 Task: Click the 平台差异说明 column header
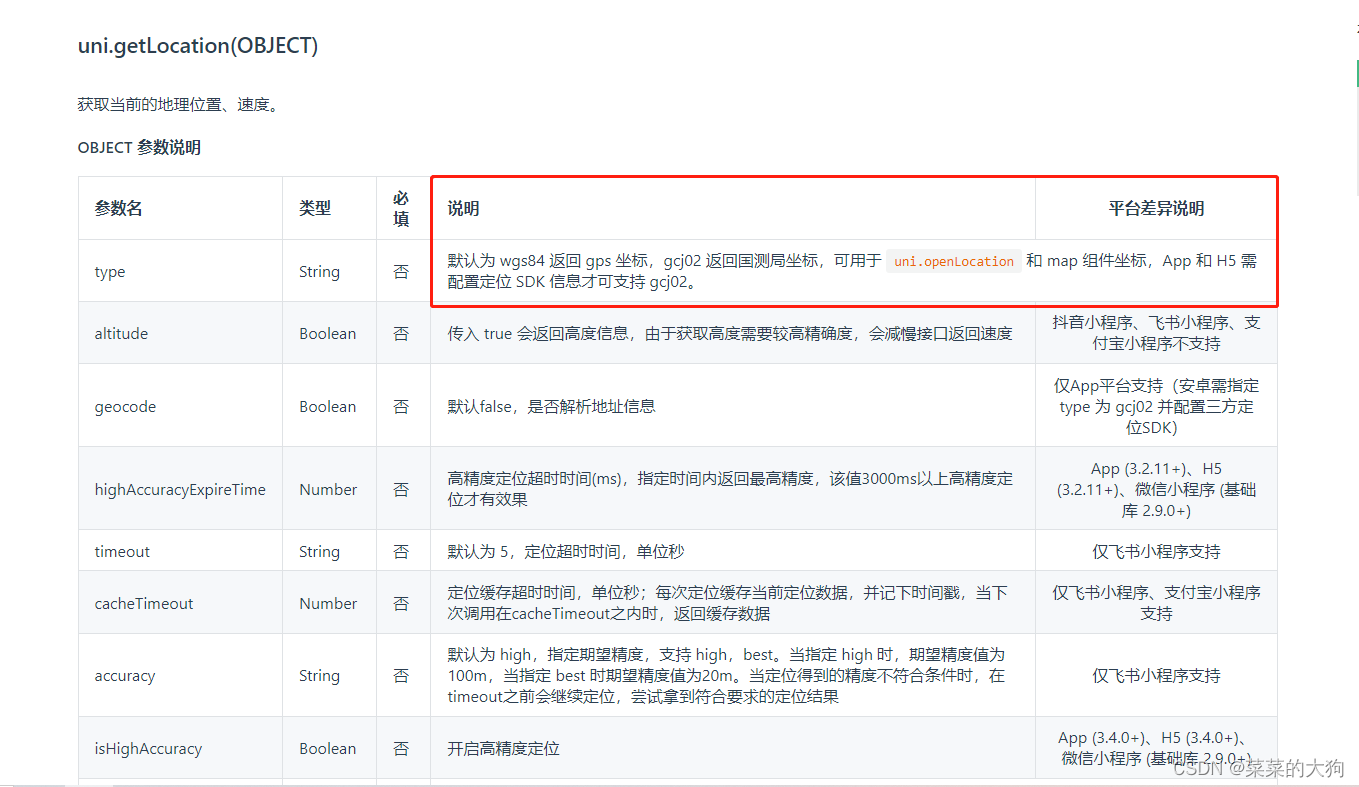1156,208
